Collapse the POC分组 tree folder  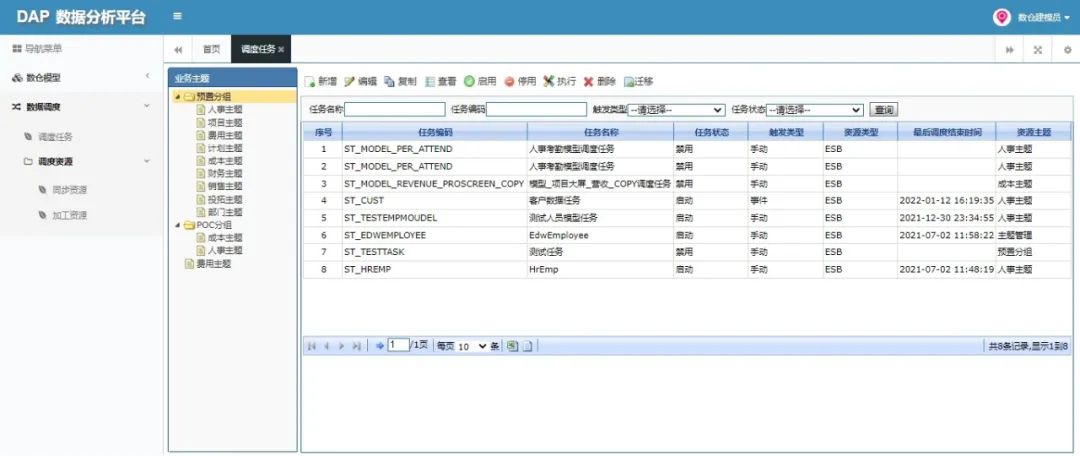(177, 225)
